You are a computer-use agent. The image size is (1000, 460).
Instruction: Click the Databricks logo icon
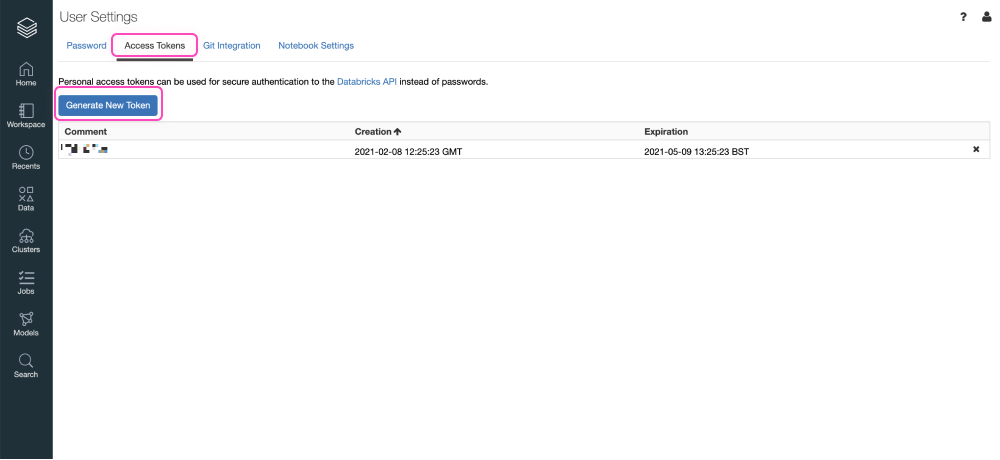pos(26,28)
